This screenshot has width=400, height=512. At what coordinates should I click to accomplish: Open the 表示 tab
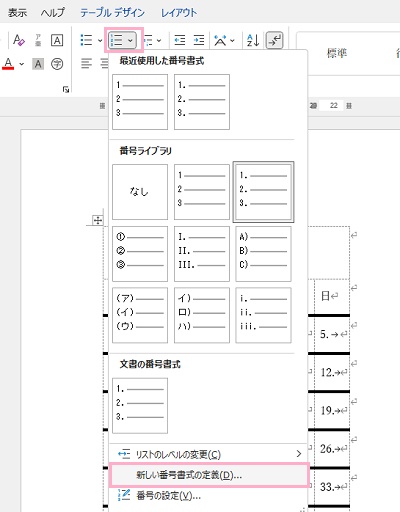(17, 13)
